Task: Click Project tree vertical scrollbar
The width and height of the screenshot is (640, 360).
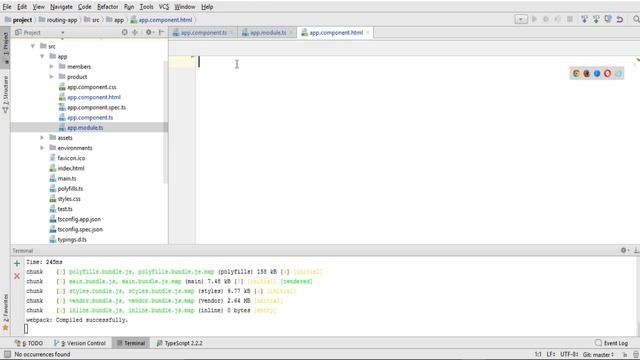Action: [x=165, y=122]
